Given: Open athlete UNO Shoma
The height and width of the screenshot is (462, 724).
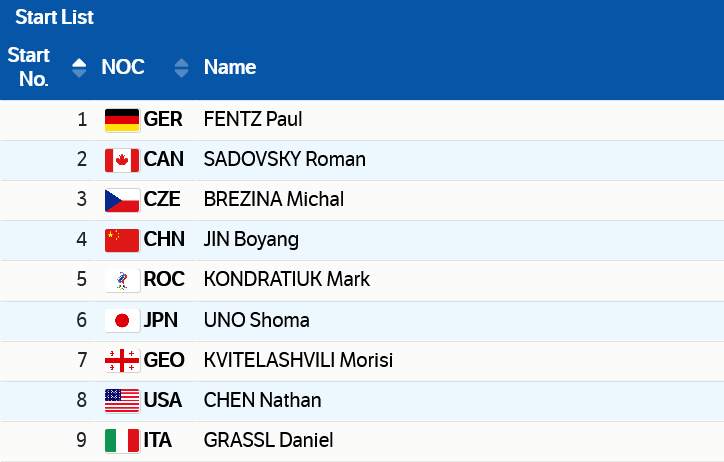Looking at the screenshot, I should 256,320.
